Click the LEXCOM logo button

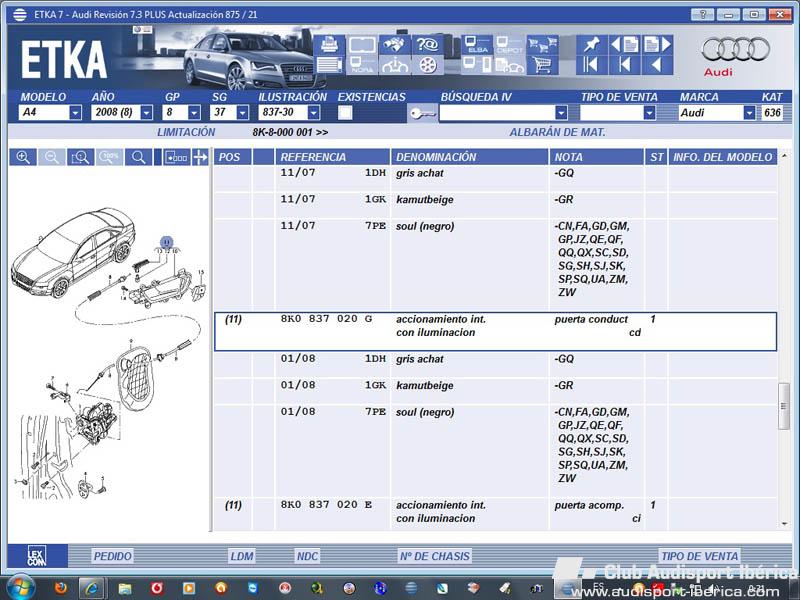(37, 556)
